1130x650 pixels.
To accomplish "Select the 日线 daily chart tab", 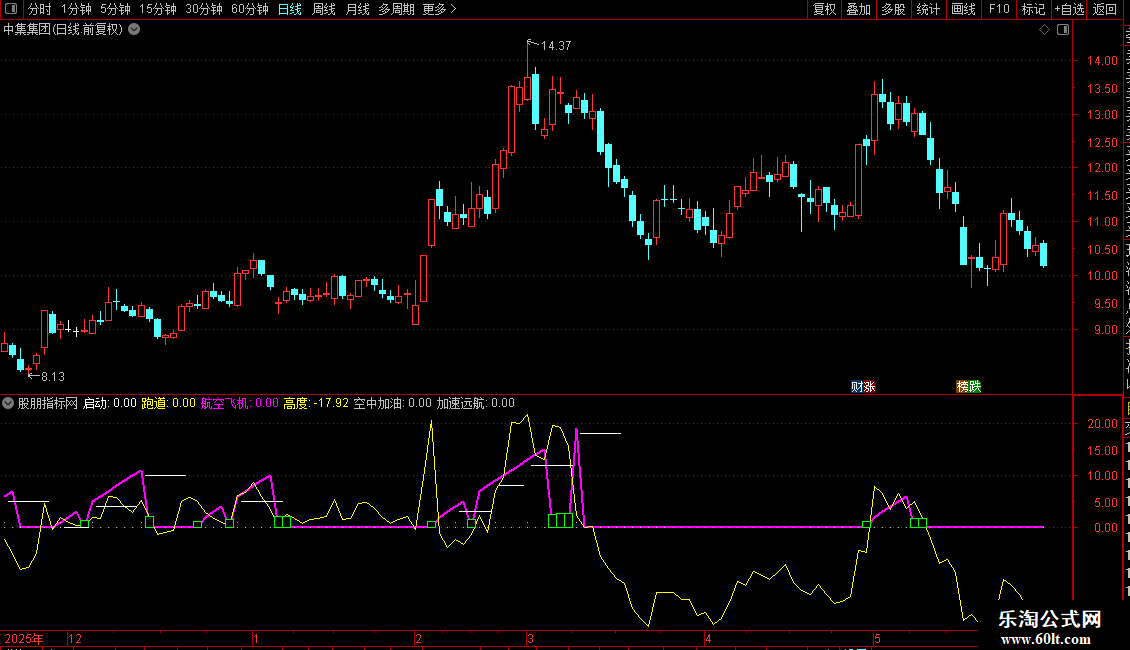I will (x=290, y=9).
